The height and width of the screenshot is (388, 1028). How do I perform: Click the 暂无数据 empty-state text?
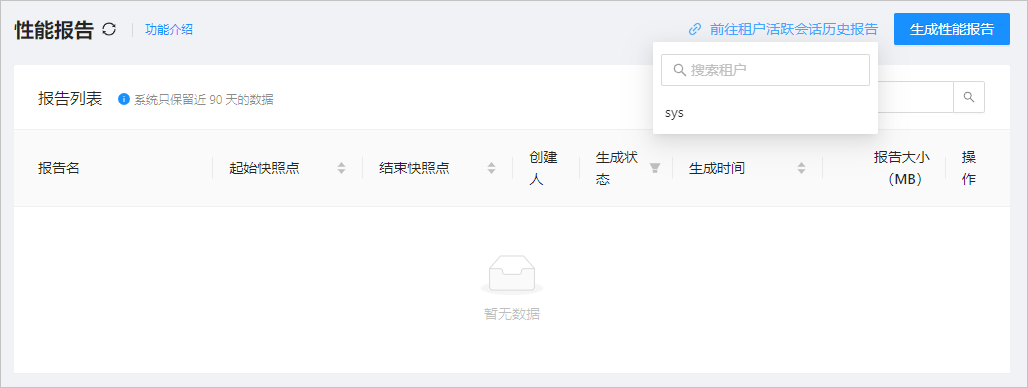pyautogui.click(x=512, y=314)
